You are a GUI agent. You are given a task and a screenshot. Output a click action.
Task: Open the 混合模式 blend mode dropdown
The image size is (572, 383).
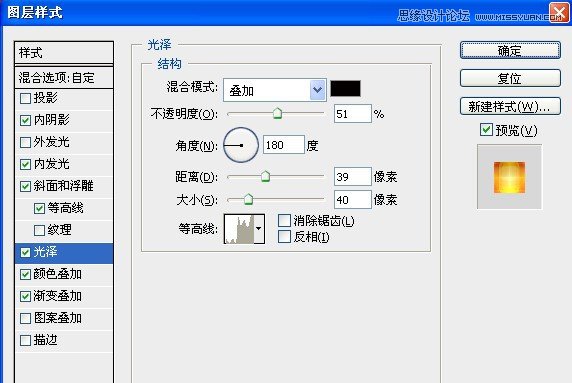pyautogui.click(x=317, y=90)
